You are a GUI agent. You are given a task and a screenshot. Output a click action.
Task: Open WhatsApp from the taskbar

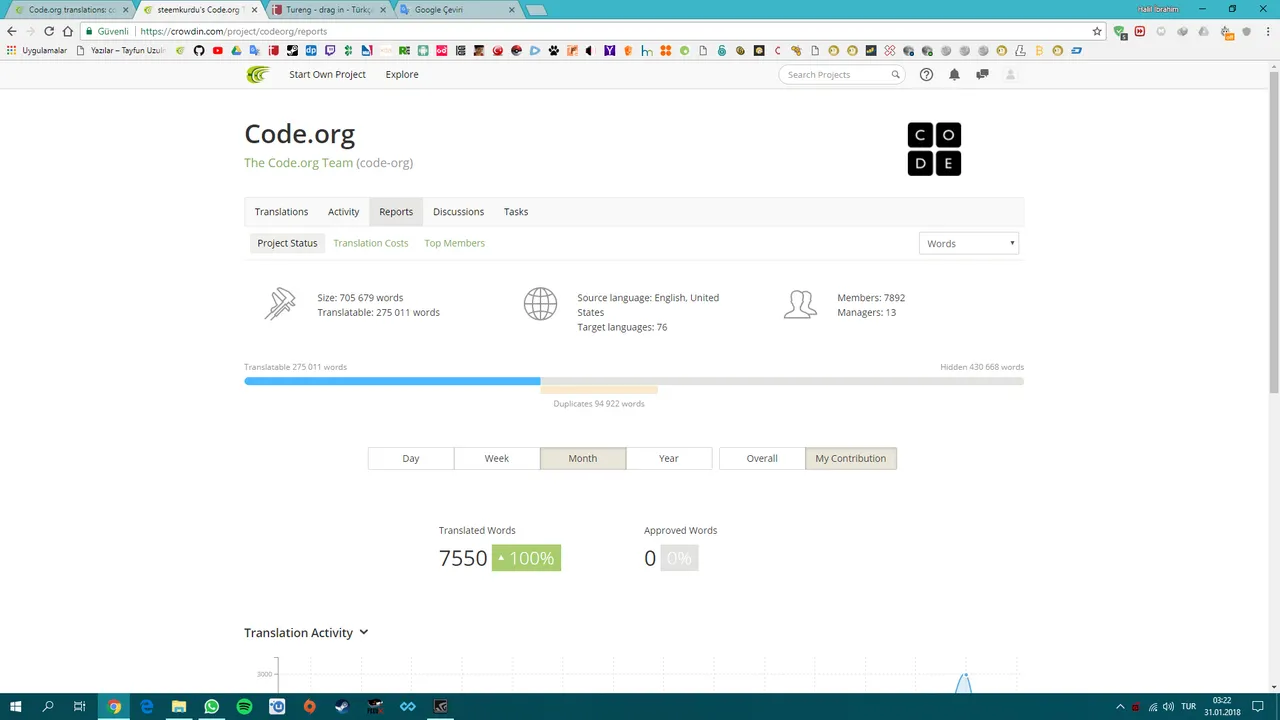(x=212, y=706)
